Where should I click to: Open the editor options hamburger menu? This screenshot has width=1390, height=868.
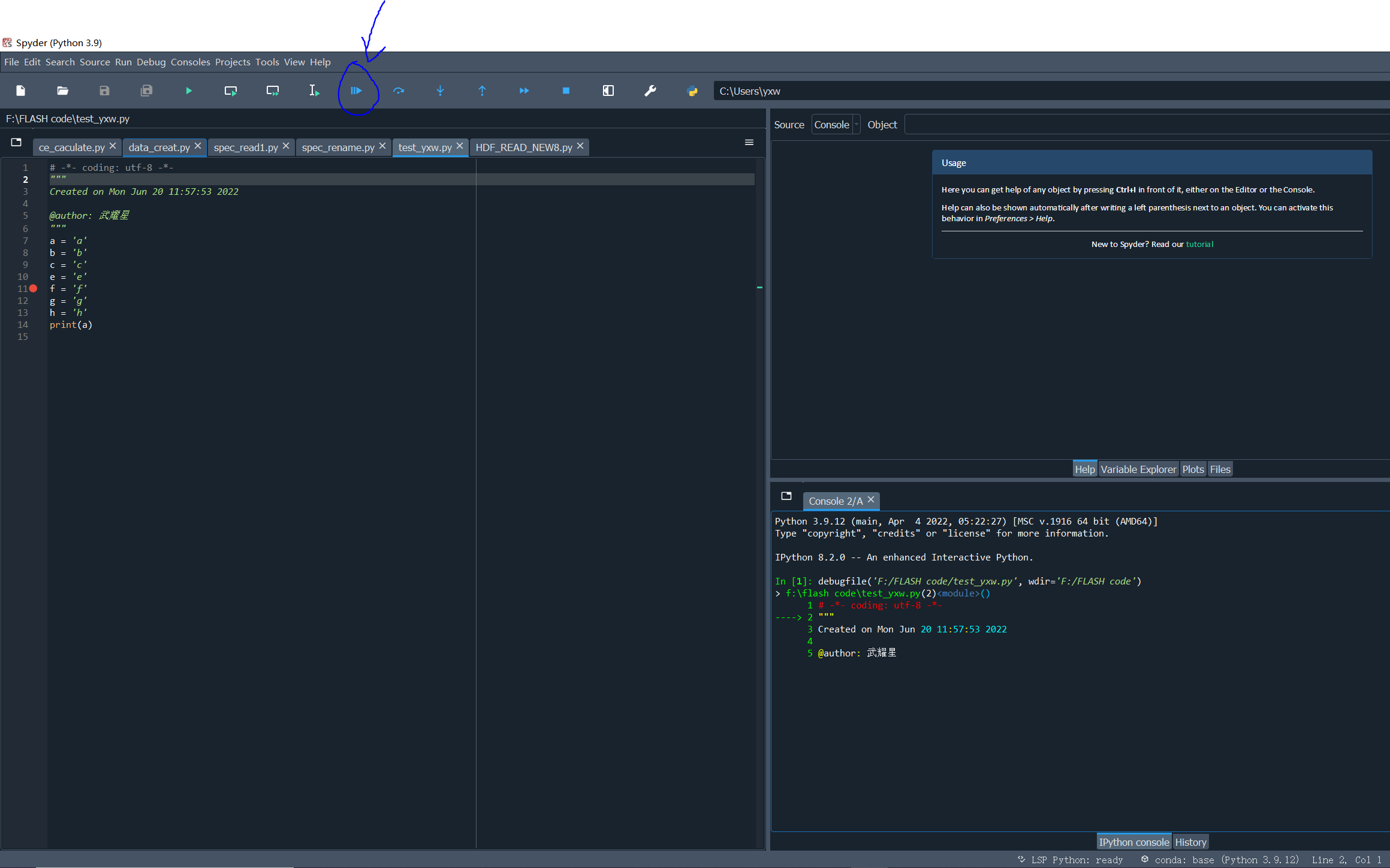749,142
